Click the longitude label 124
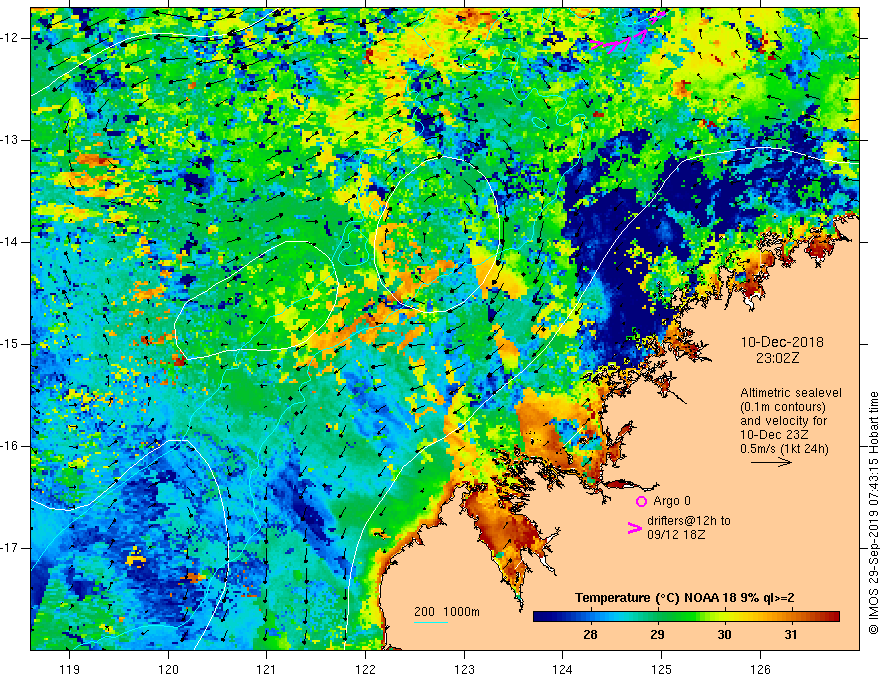The image size is (880, 680). coord(563,669)
